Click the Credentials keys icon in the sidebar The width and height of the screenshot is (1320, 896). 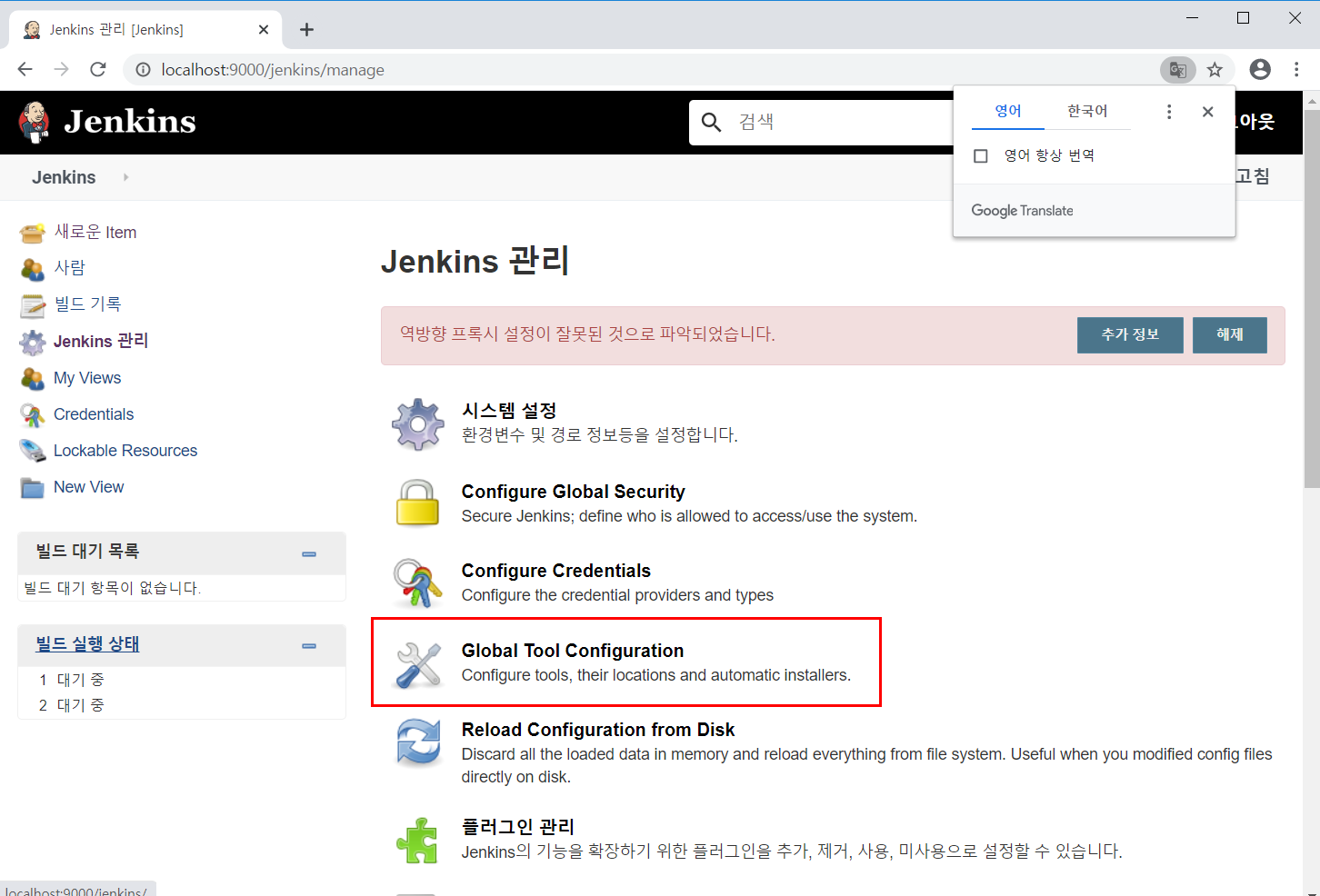33,415
